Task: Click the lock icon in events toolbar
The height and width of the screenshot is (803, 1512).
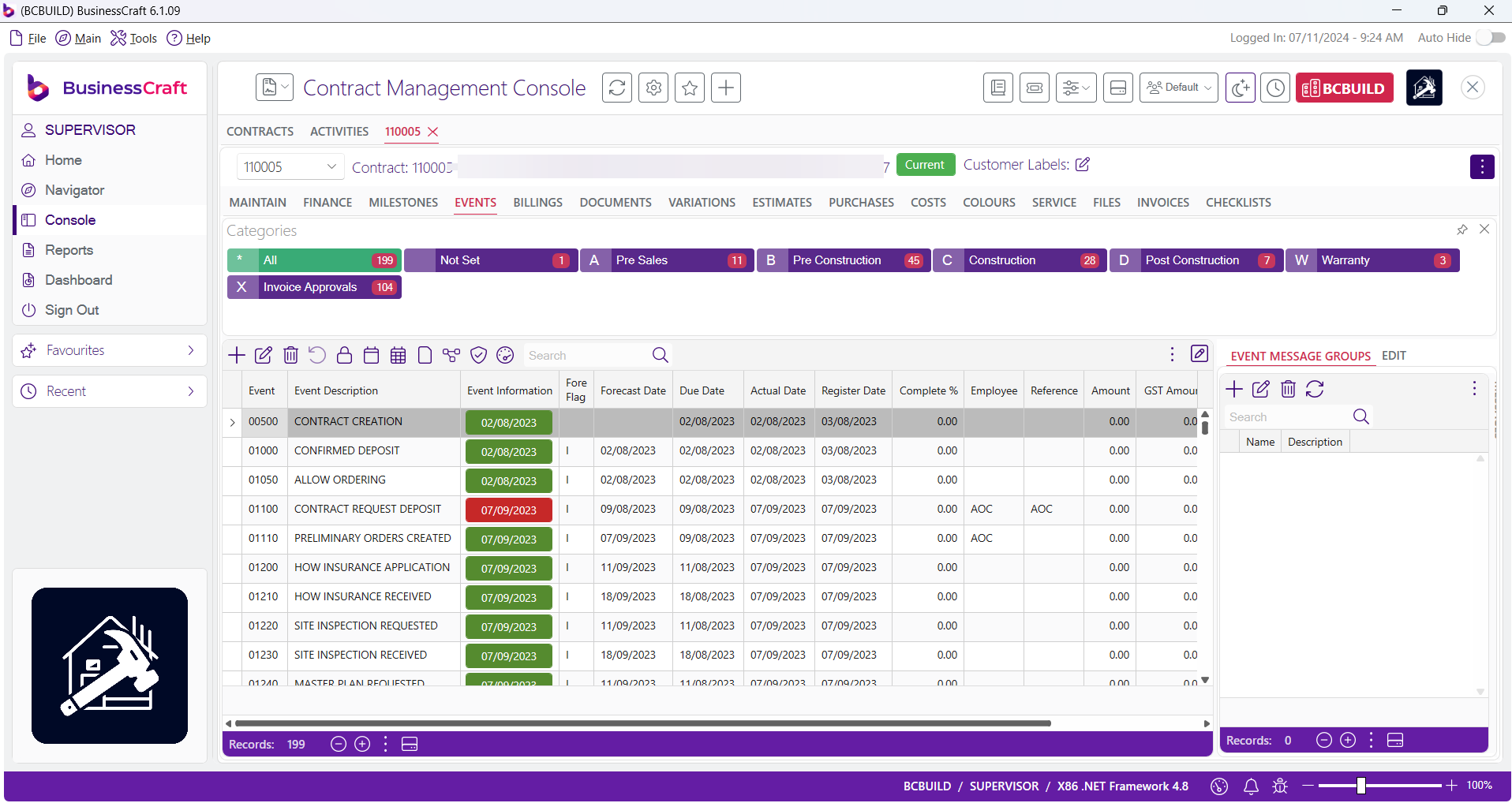Action: click(x=344, y=355)
